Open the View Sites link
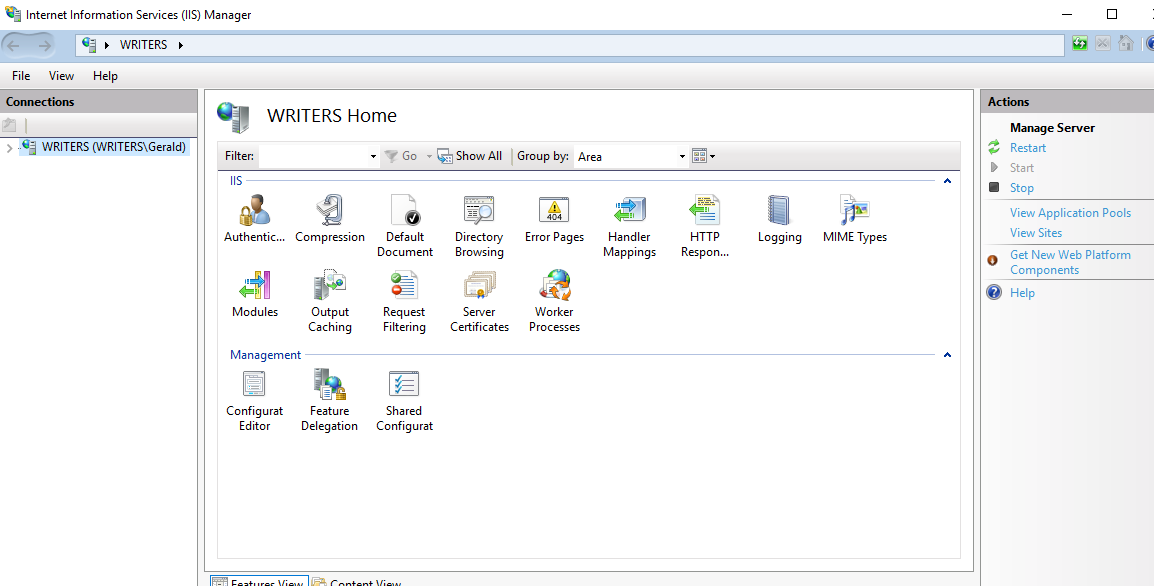 pyautogui.click(x=1036, y=233)
